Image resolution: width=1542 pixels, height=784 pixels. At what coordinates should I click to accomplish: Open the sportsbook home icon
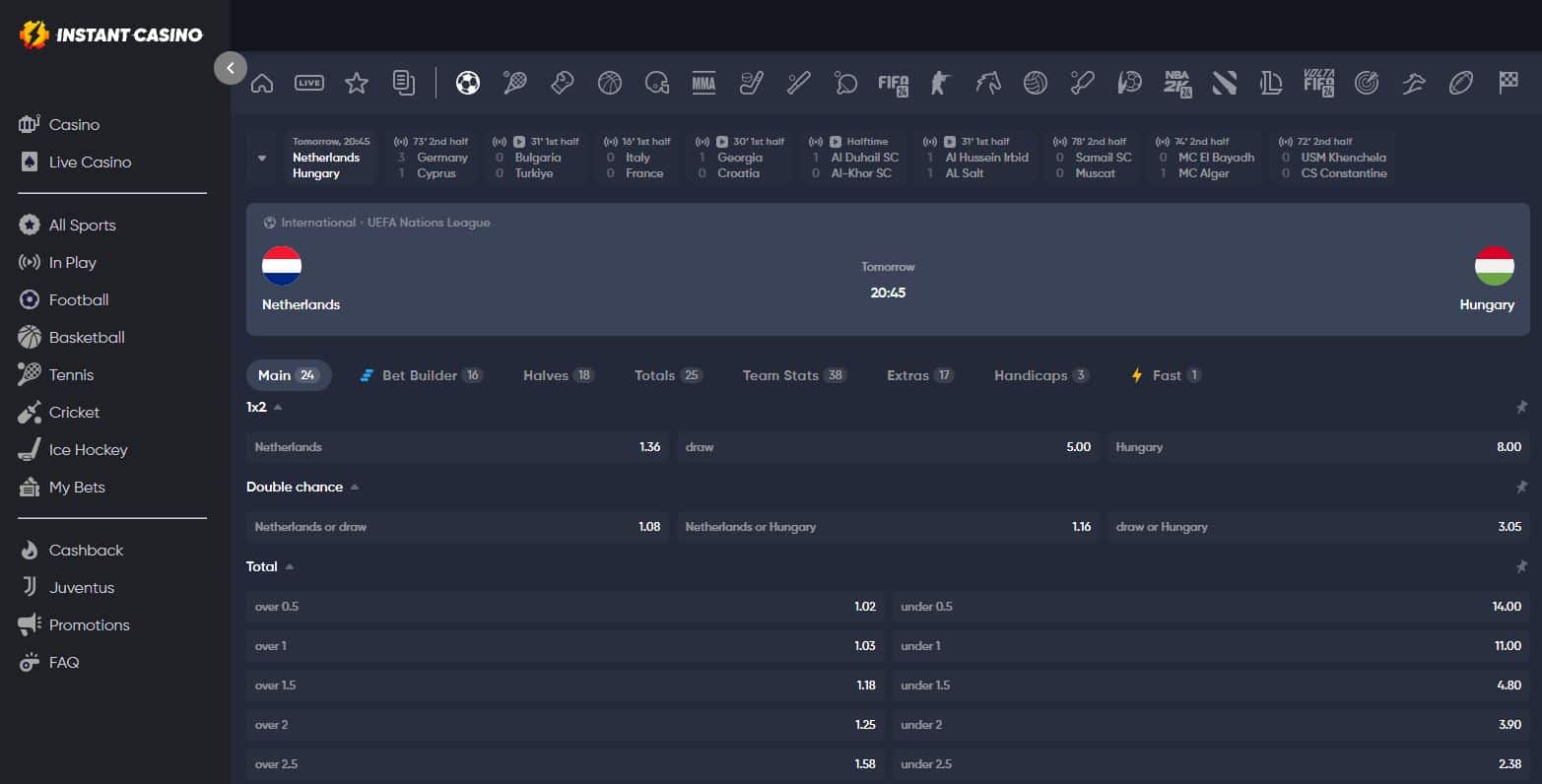pos(262,83)
